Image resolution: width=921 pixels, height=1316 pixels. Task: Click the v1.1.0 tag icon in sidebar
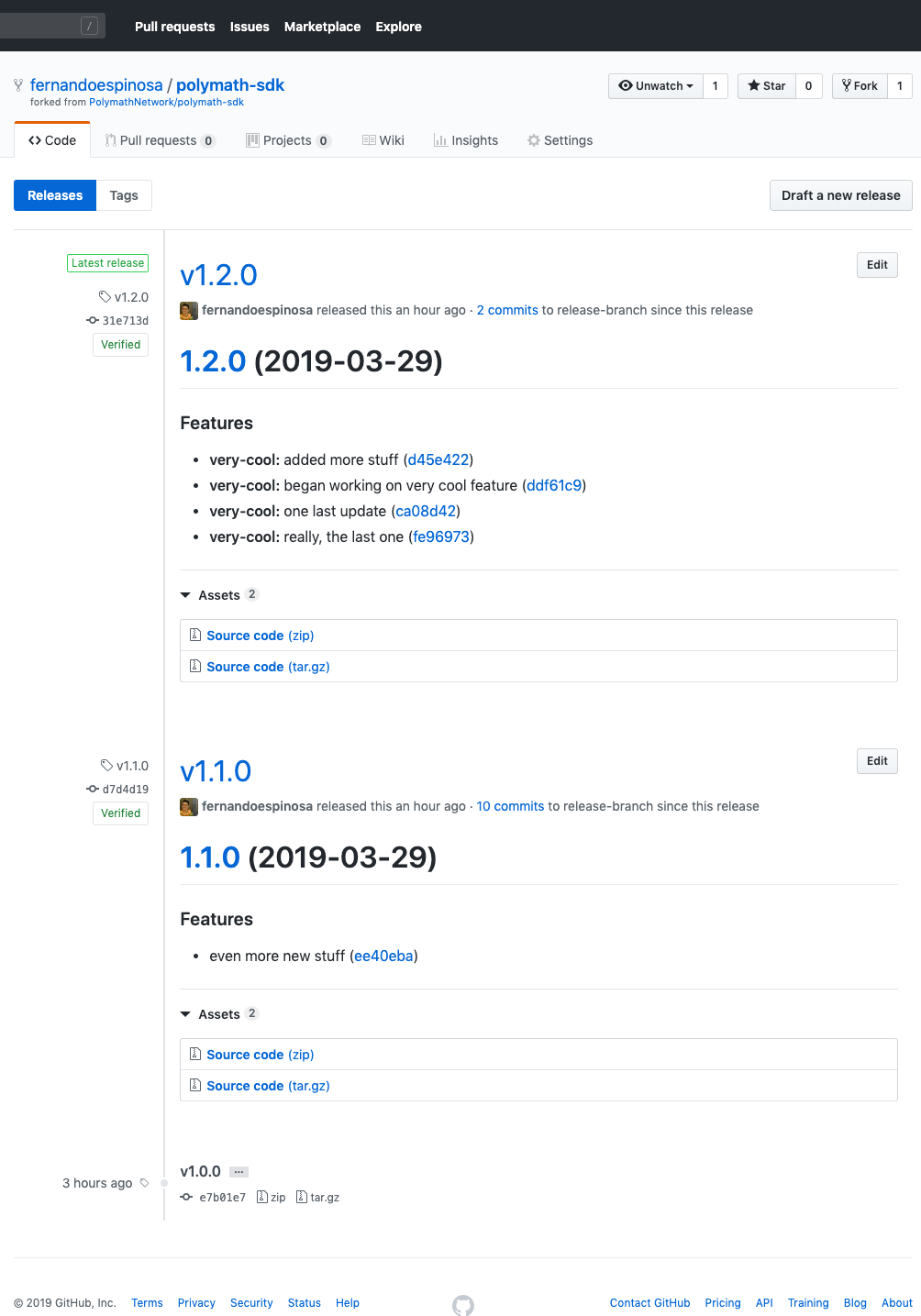(x=107, y=766)
